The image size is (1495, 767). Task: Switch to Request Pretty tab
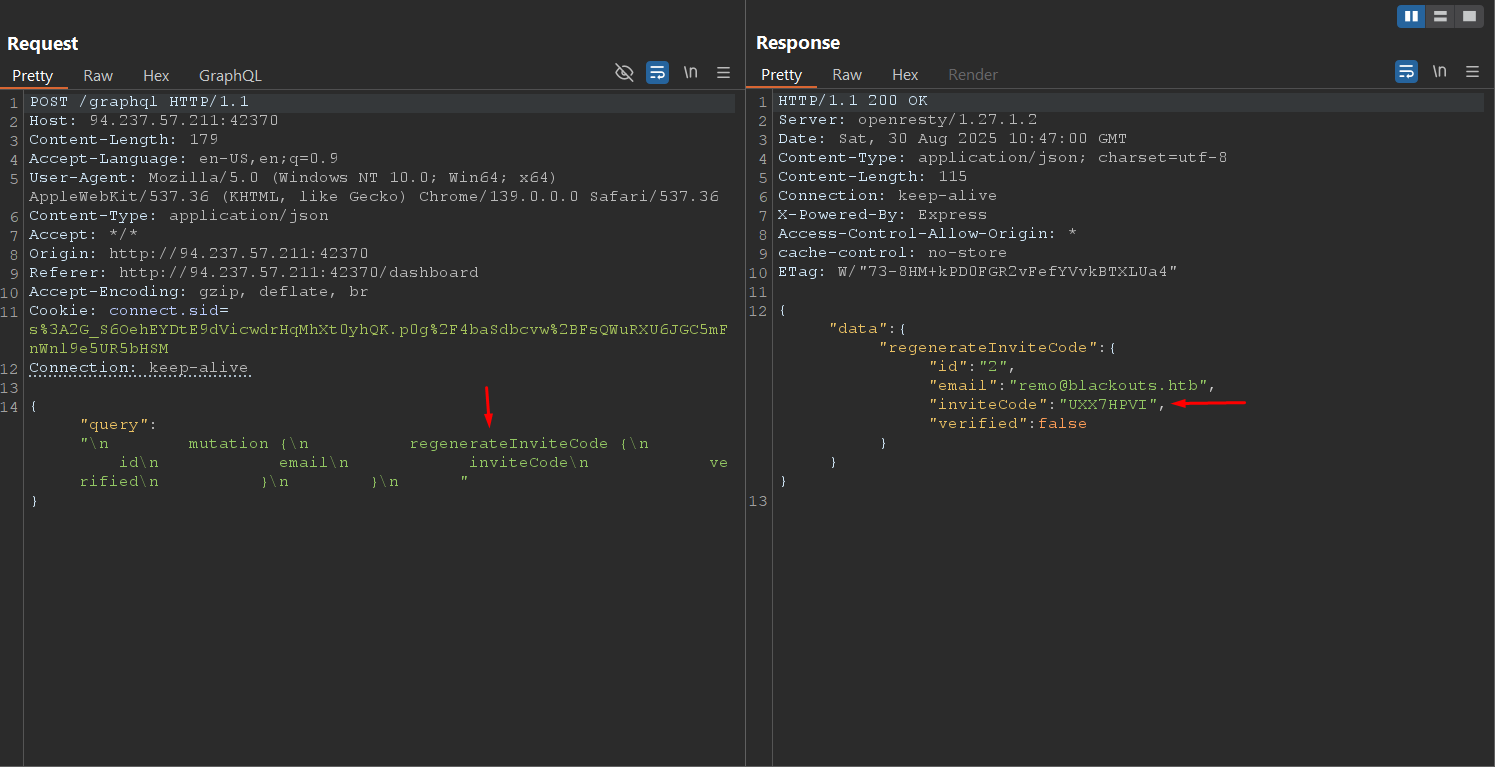33,76
